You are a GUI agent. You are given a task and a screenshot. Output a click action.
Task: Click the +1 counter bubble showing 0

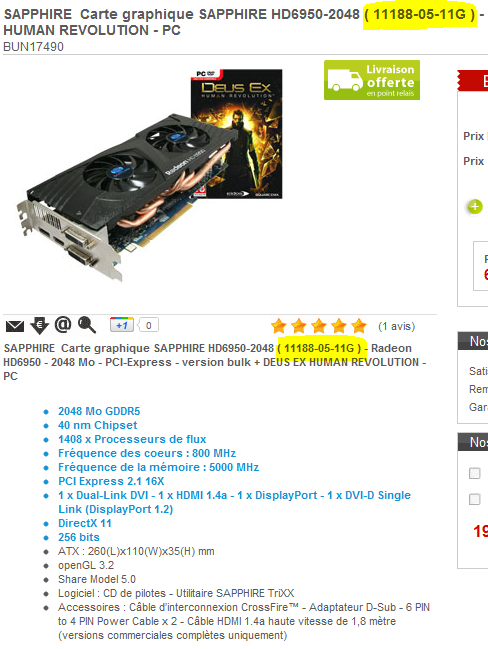click(148, 325)
